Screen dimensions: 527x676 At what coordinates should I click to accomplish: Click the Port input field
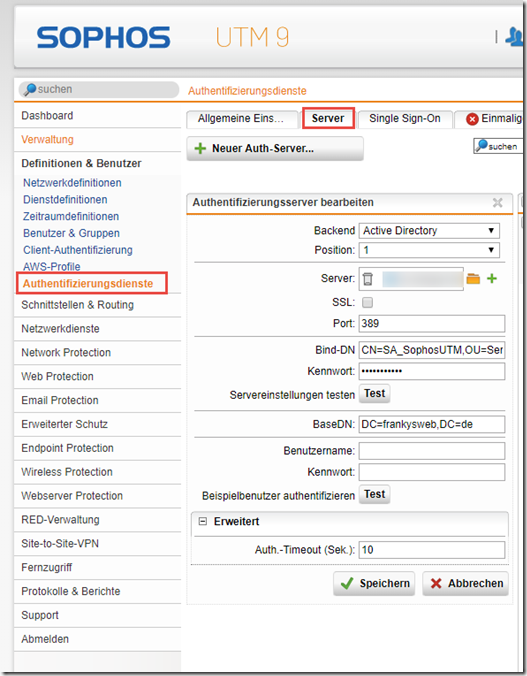tap(432, 324)
